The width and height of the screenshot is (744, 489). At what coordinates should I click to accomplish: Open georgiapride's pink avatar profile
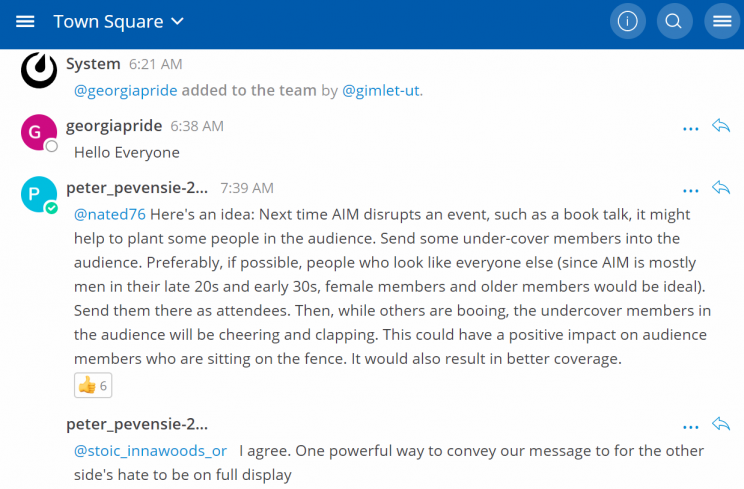pos(38,133)
